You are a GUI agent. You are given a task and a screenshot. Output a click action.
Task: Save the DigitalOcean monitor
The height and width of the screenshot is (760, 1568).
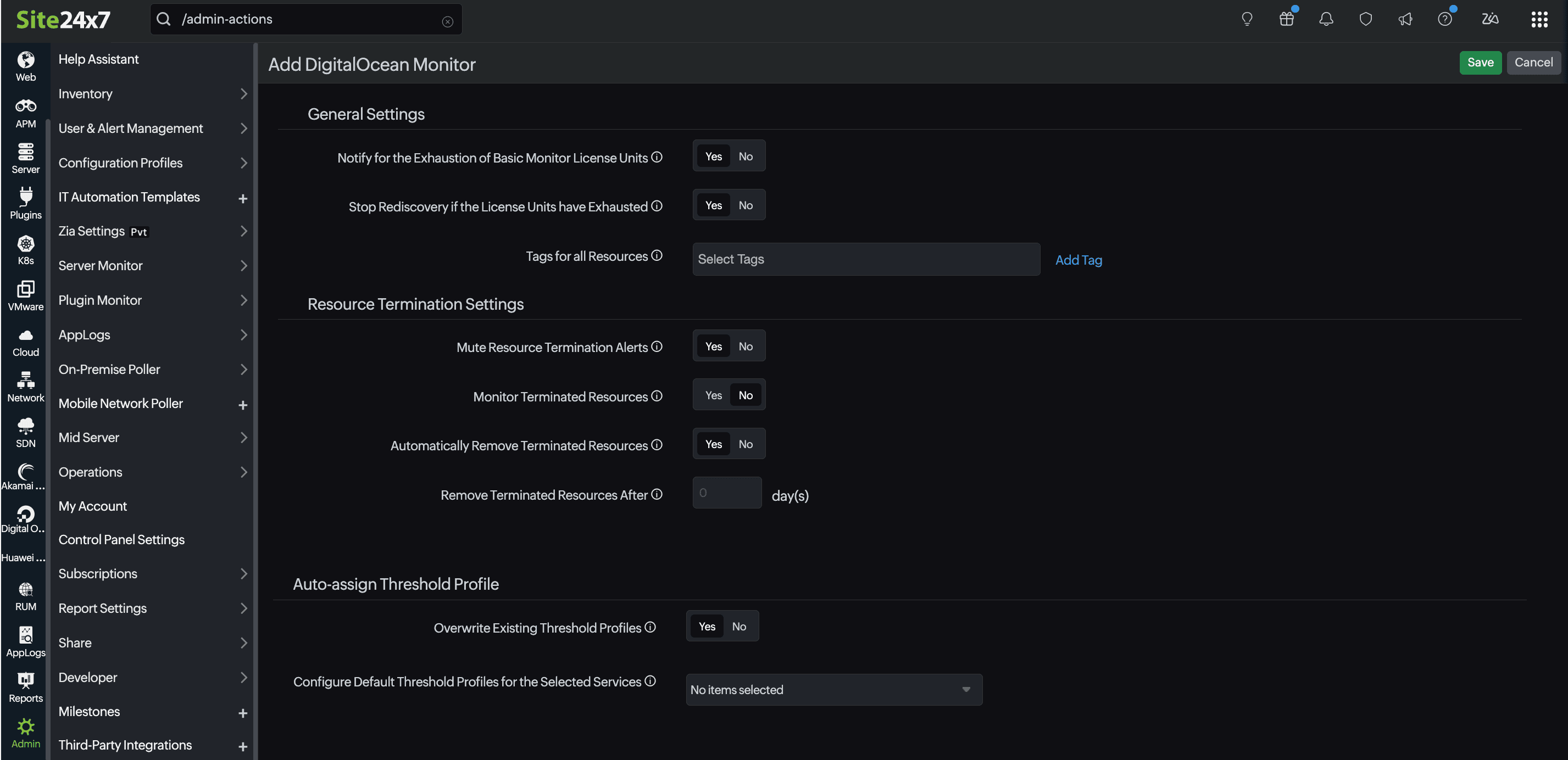[x=1480, y=63]
